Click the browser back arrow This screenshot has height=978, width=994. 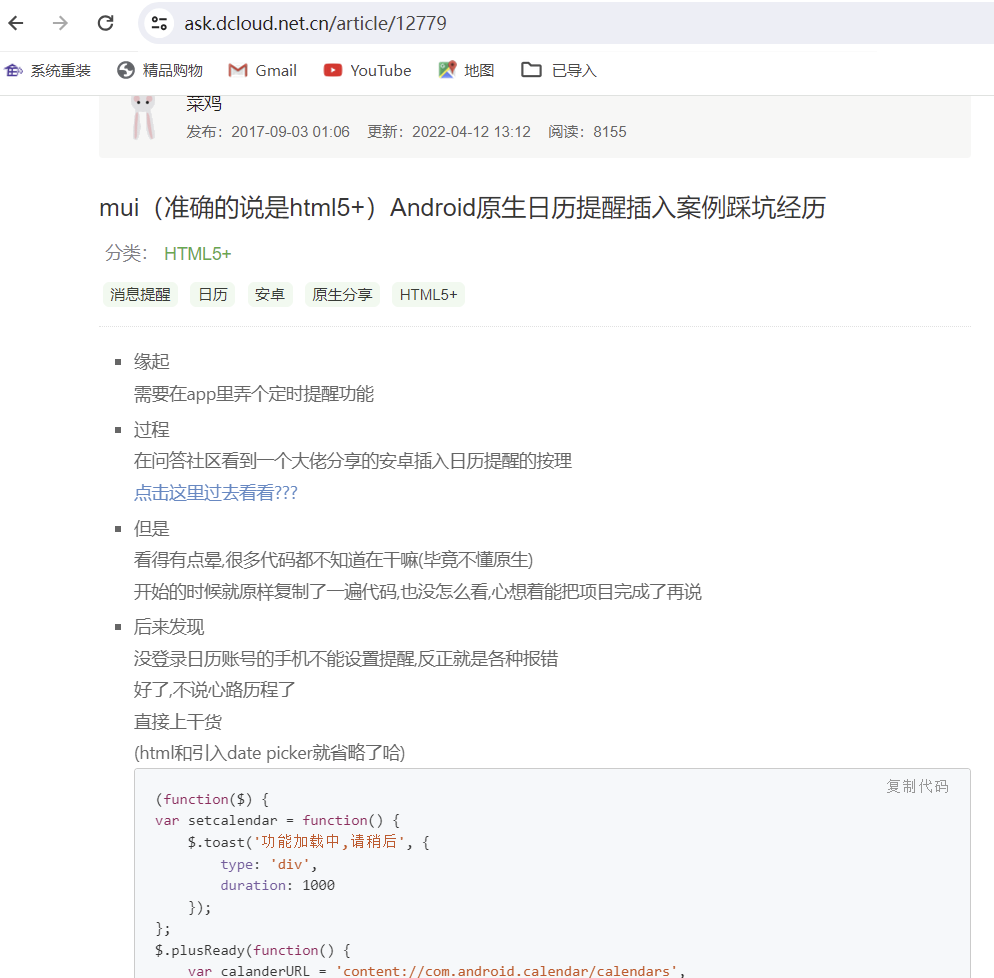tap(16, 22)
